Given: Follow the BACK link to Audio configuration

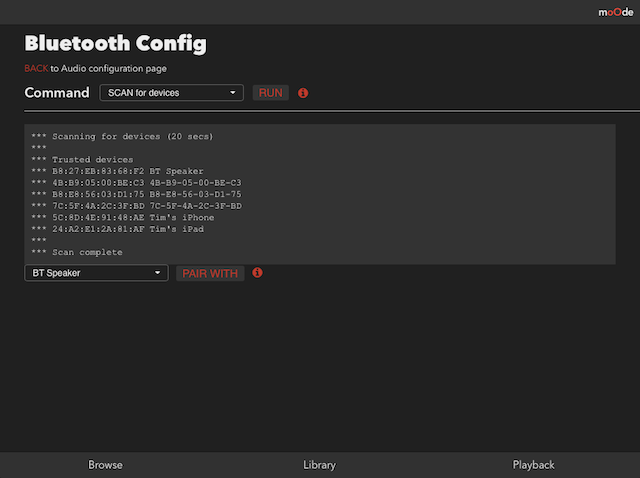Looking at the screenshot, I should point(36,68).
